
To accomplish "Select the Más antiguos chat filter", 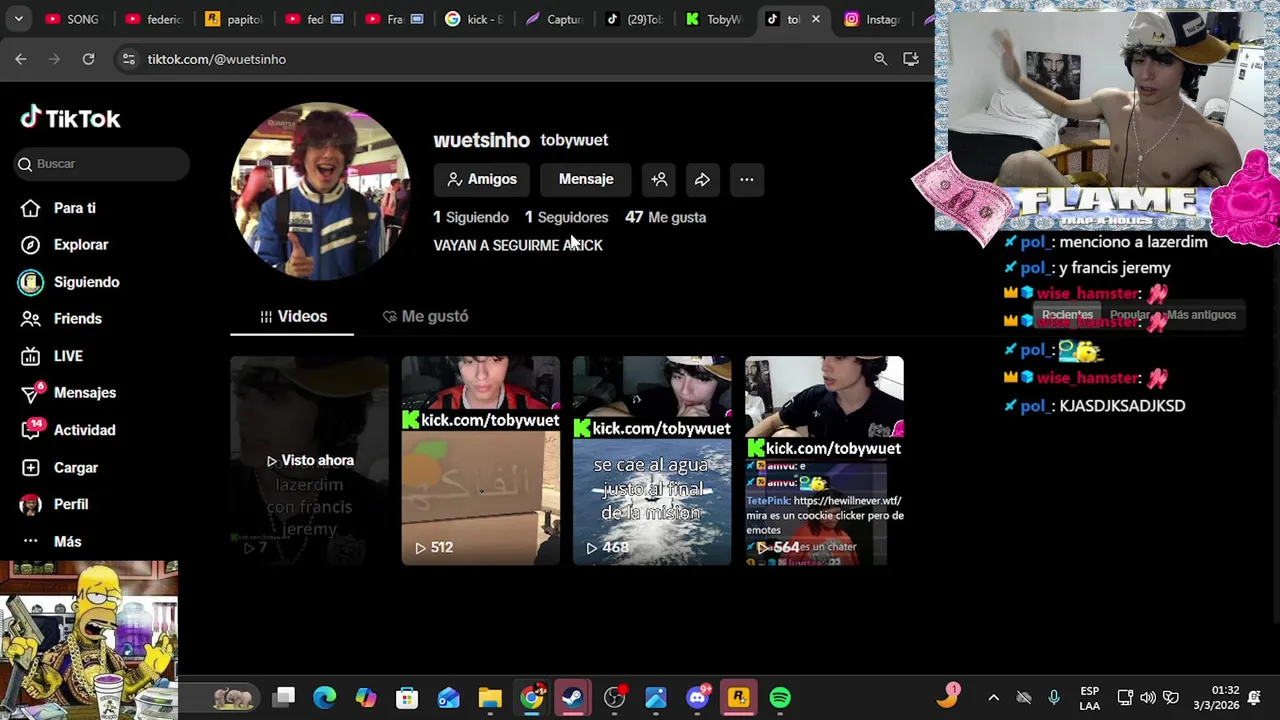I will pos(1201,315).
